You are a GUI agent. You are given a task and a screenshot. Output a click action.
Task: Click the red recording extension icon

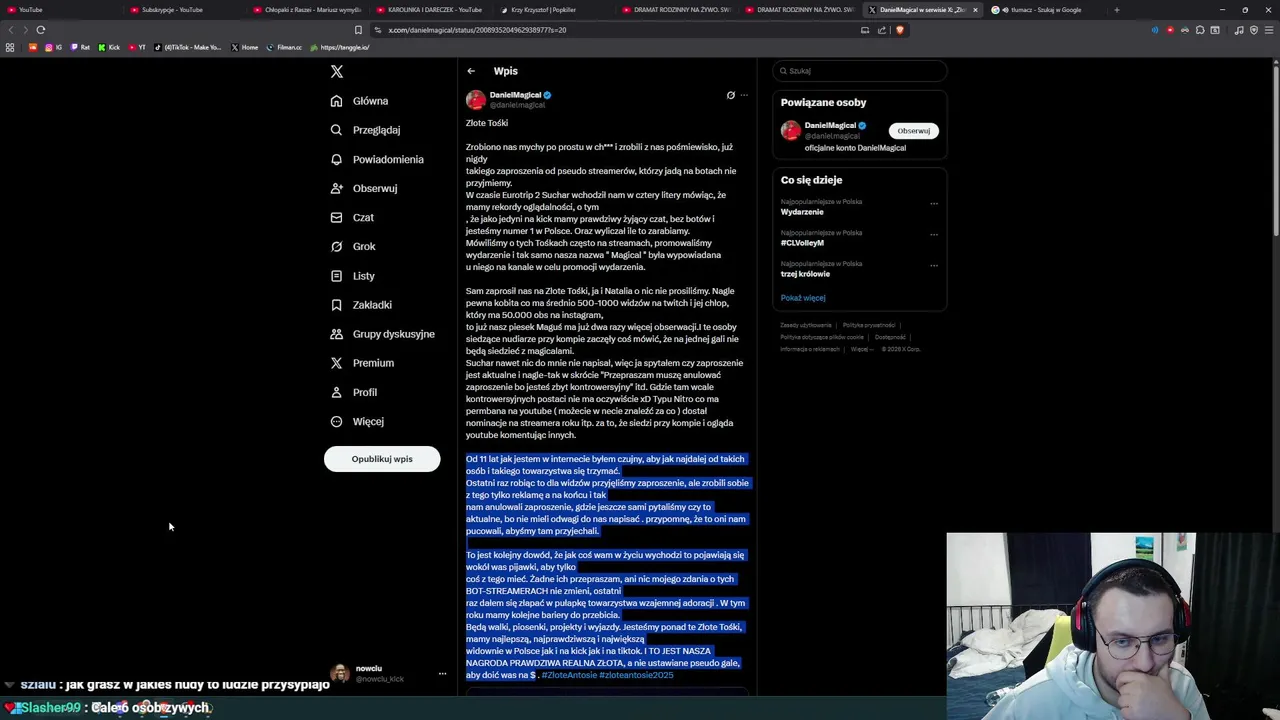tap(1170, 30)
